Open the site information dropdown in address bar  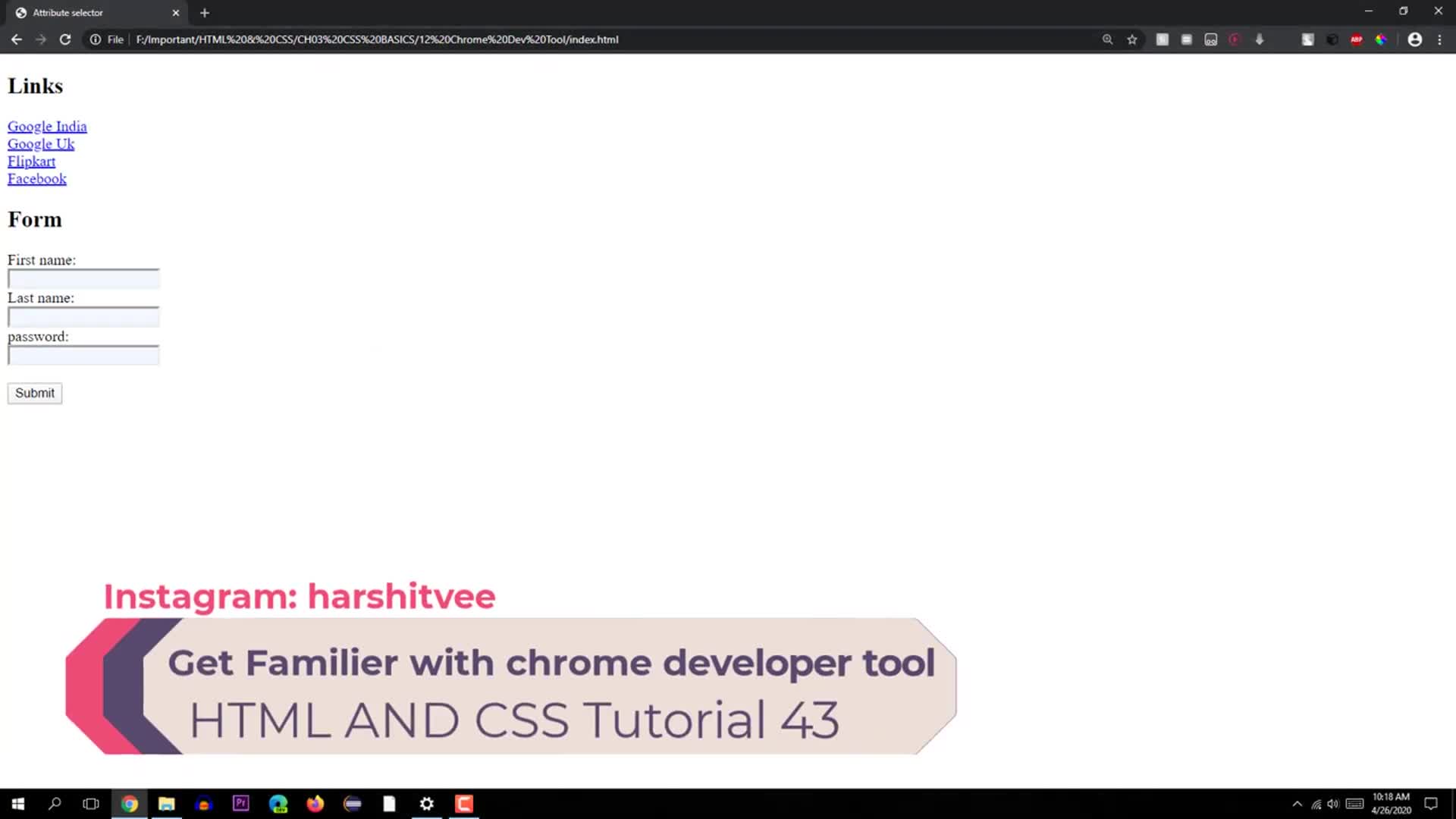(96, 39)
